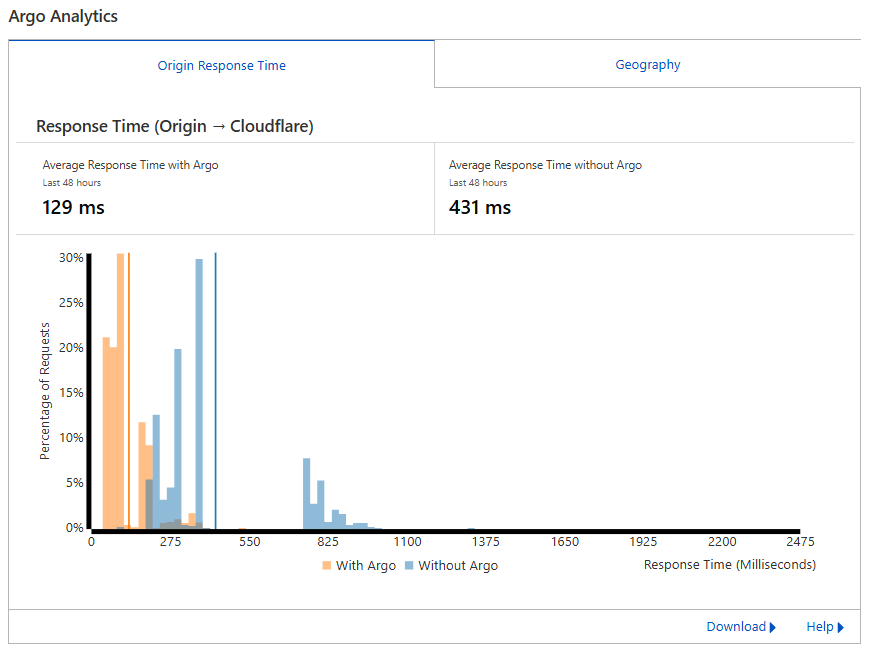Viewport: 871px width, 648px height.
Task: Open the Help link
Action: tap(819, 626)
